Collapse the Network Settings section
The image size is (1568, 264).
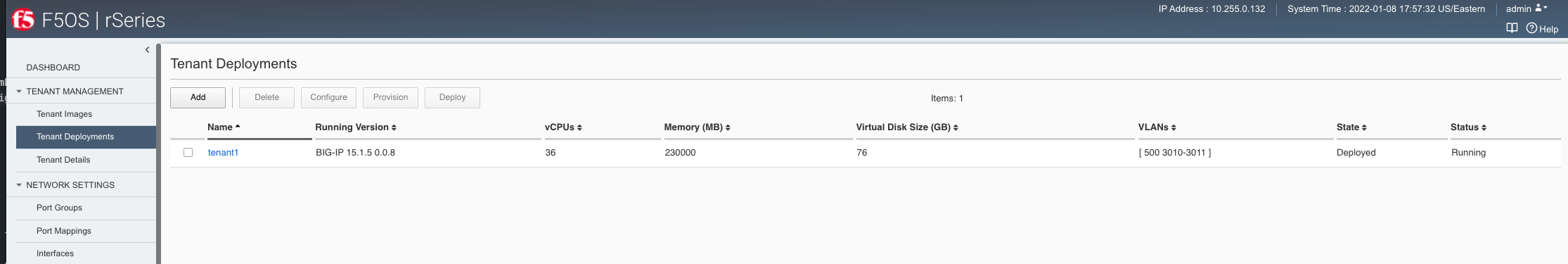point(19,185)
